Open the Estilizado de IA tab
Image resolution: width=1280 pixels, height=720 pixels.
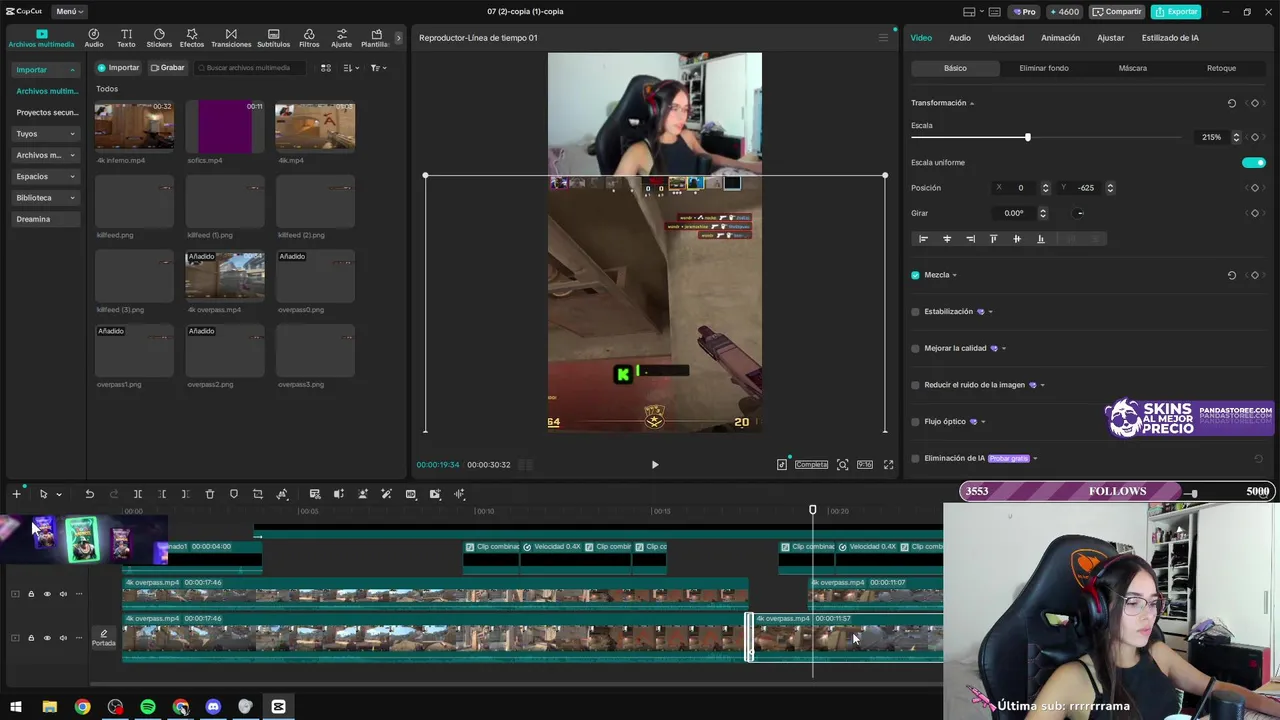tap(1170, 38)
